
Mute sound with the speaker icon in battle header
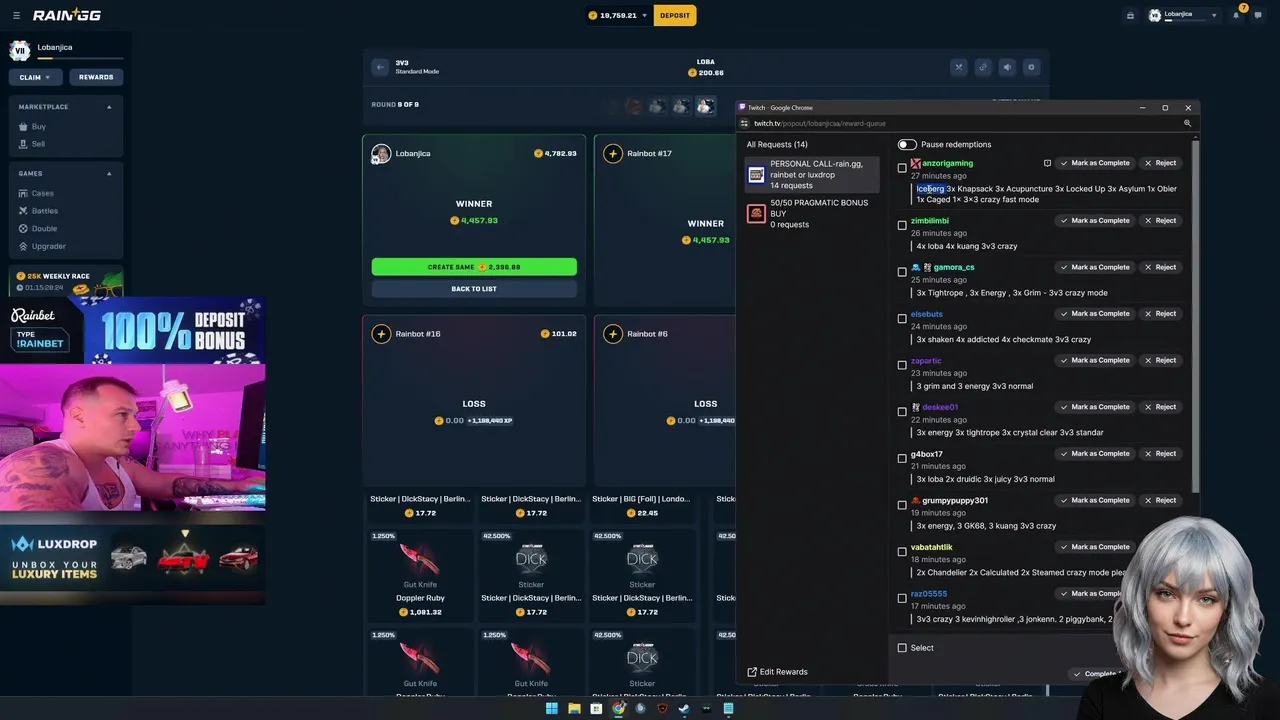[x=1007, y=67]
